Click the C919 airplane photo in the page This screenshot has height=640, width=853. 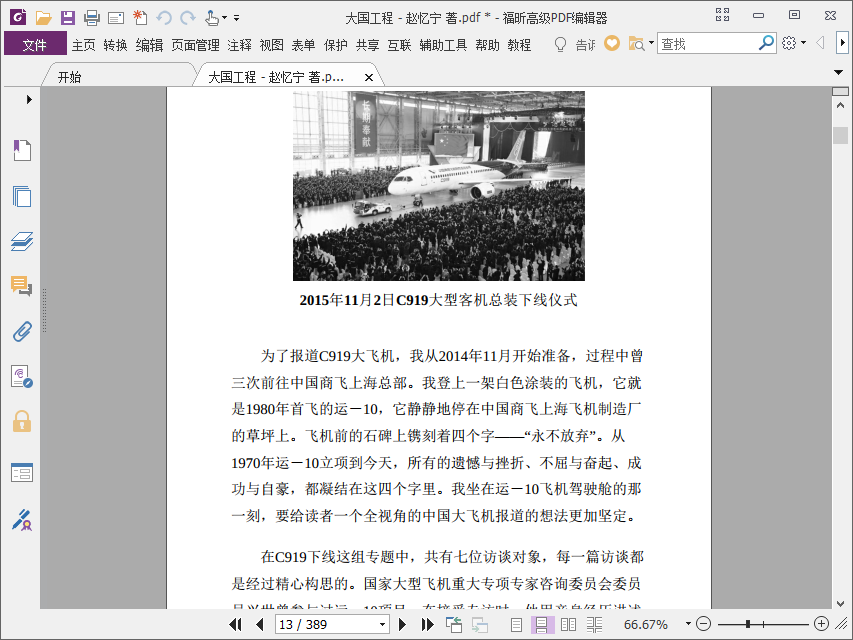coord(439,186)
